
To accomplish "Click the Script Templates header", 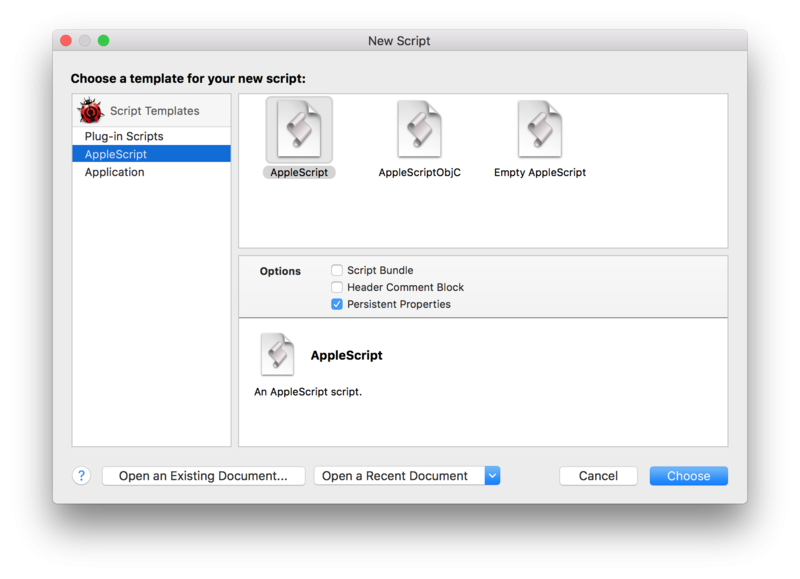I will 152,110.
